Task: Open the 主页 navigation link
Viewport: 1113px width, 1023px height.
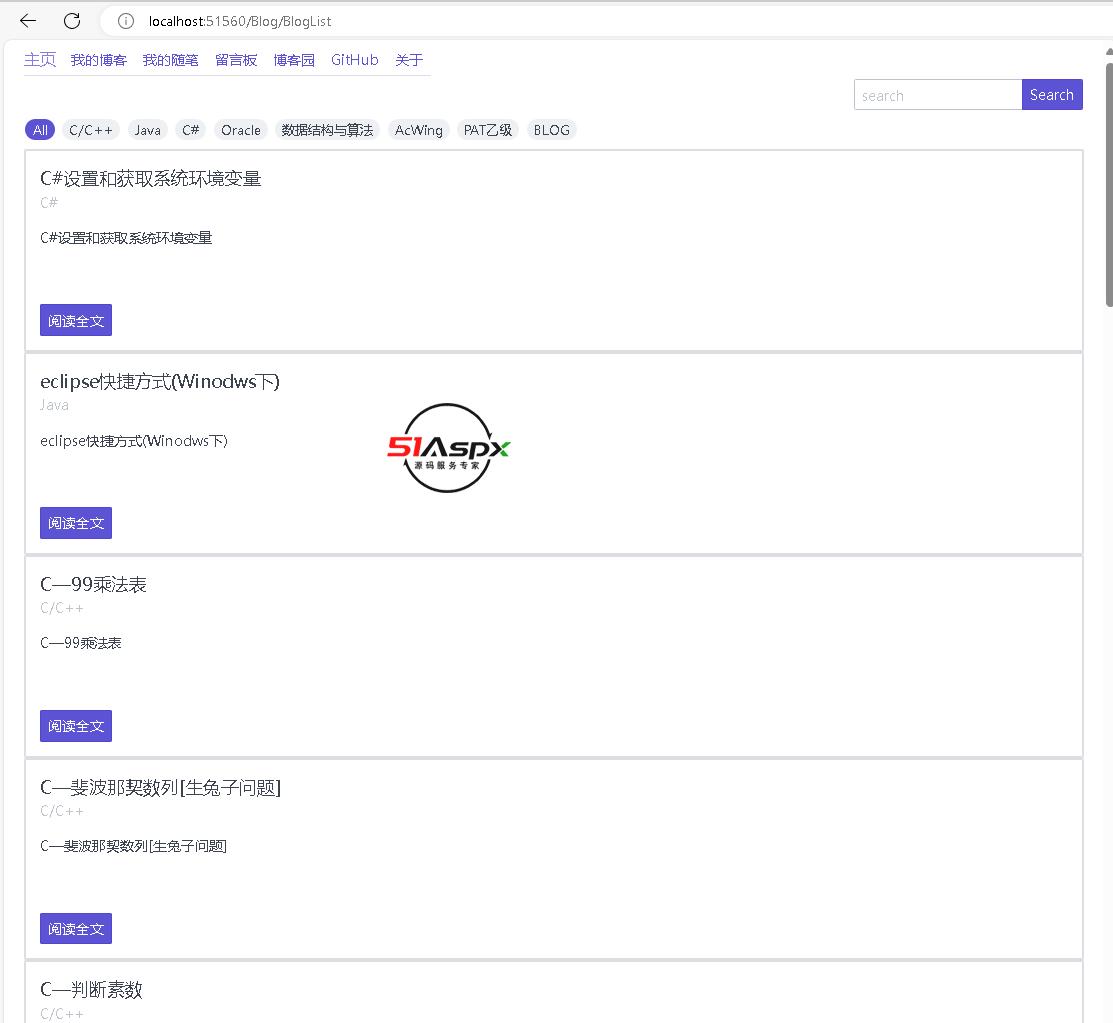Action: click(x=40, y=60)
